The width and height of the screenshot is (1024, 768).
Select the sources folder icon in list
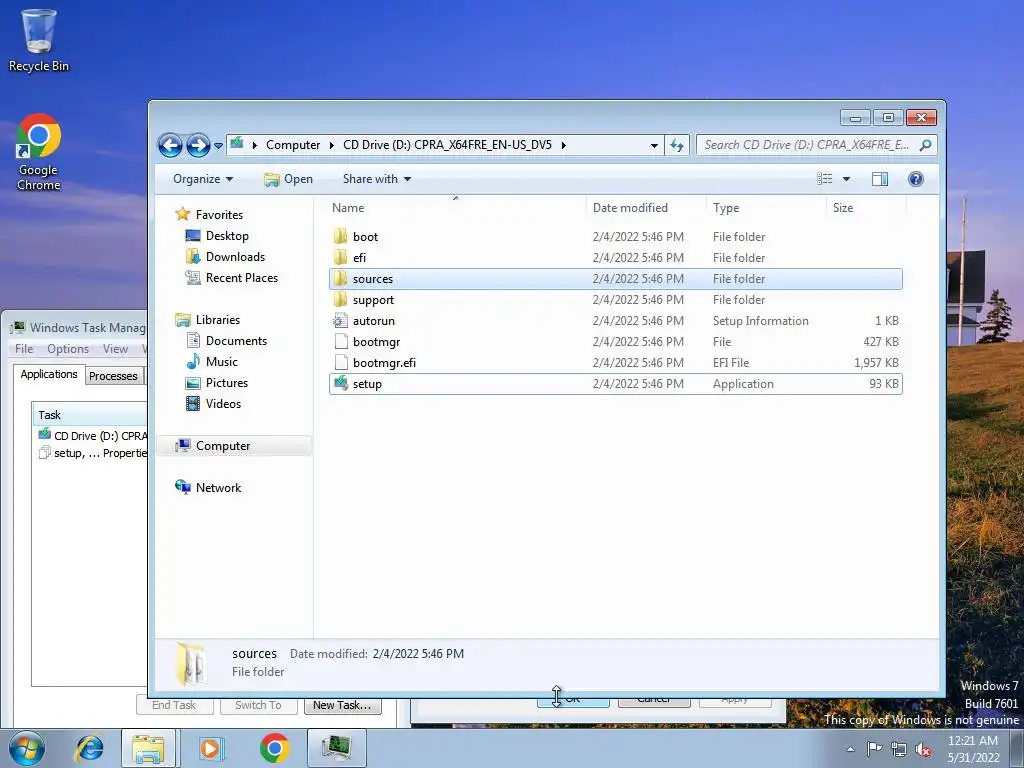coord(340,279)
